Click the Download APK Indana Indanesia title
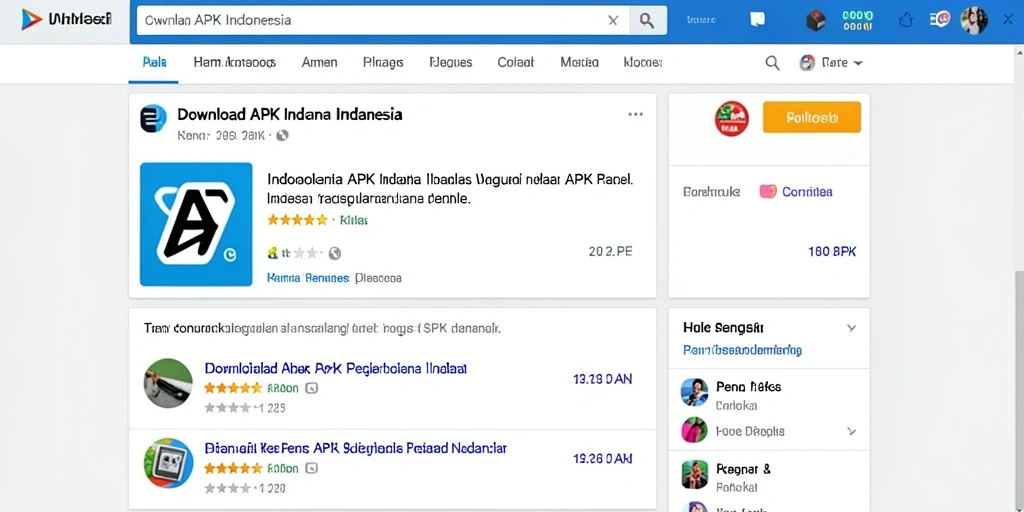1024x512 pixels. coord(290,115)
